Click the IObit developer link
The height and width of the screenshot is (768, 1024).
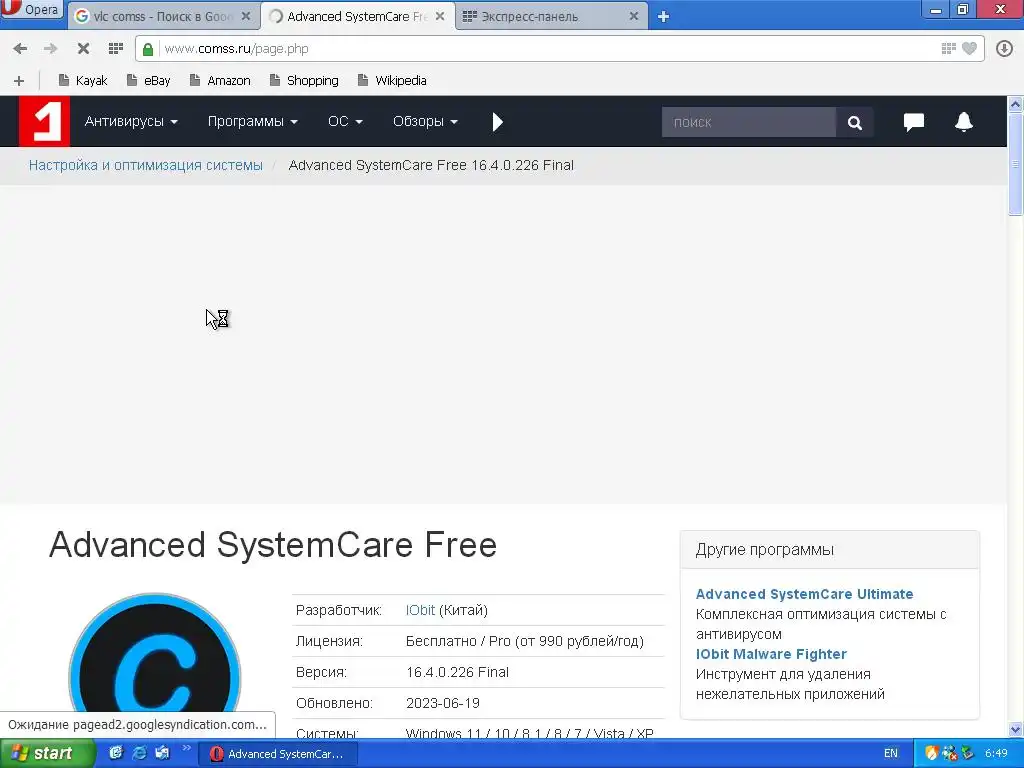tap(420, 610)
